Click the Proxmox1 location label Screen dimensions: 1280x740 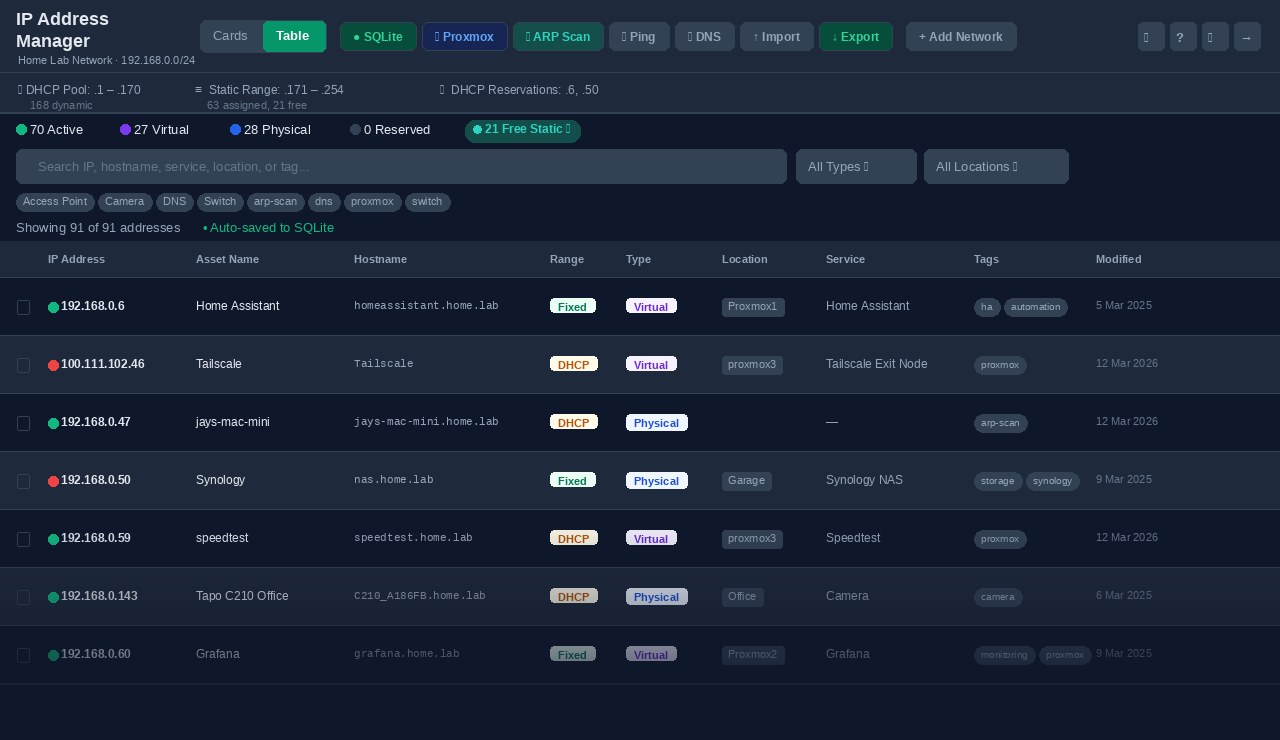pyautogui.click(x=753, y=307)
